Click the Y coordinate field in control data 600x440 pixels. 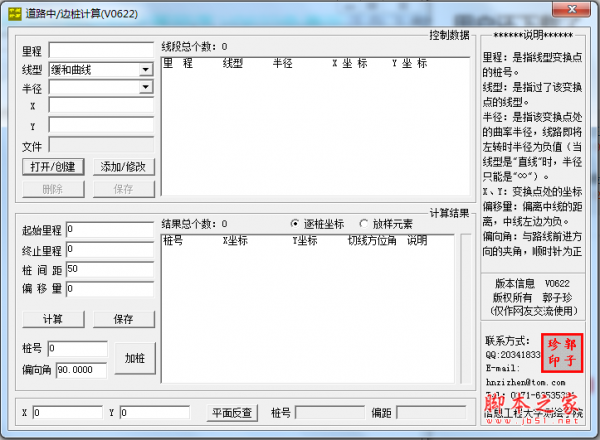pyautogui.click(x=101, y=125)
